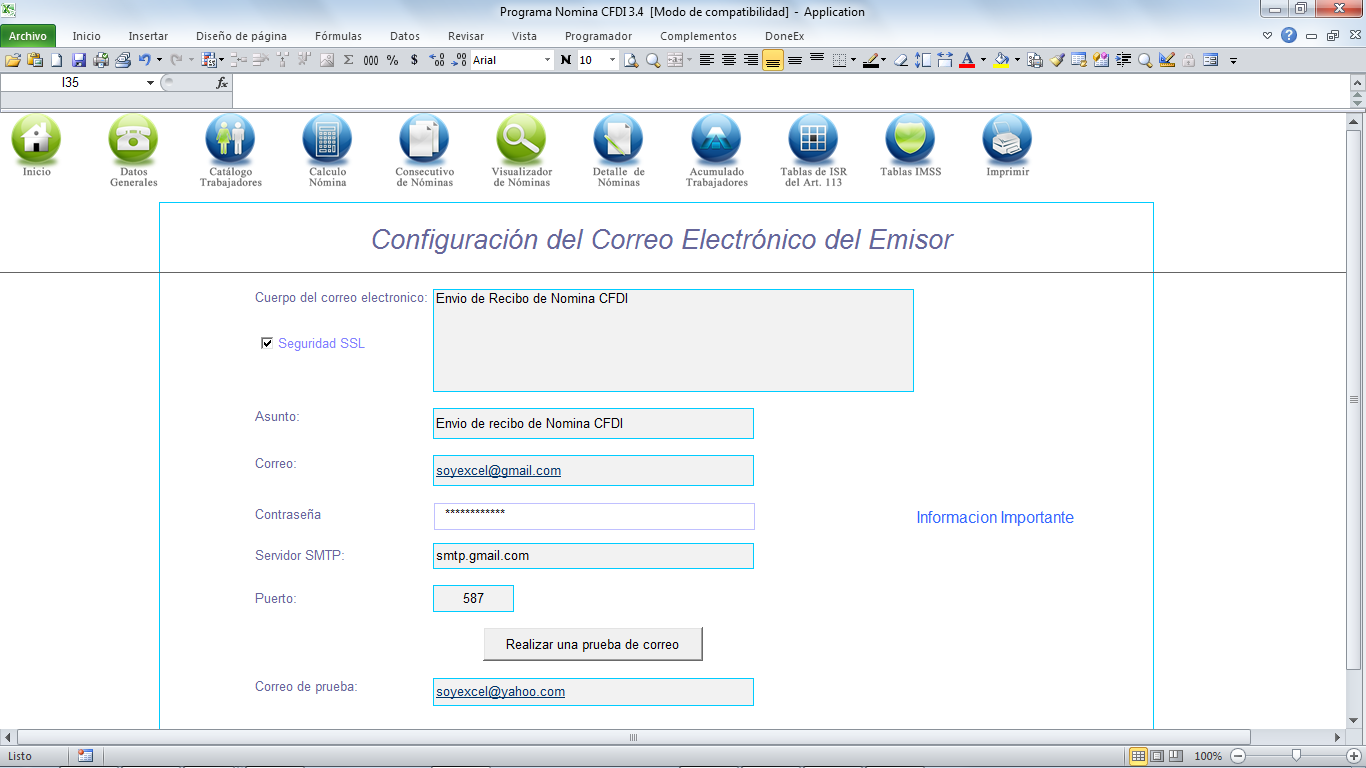Open the borders dropdown arrow
The width and height of the screenshot is (1366, 768).
(853, 60)
